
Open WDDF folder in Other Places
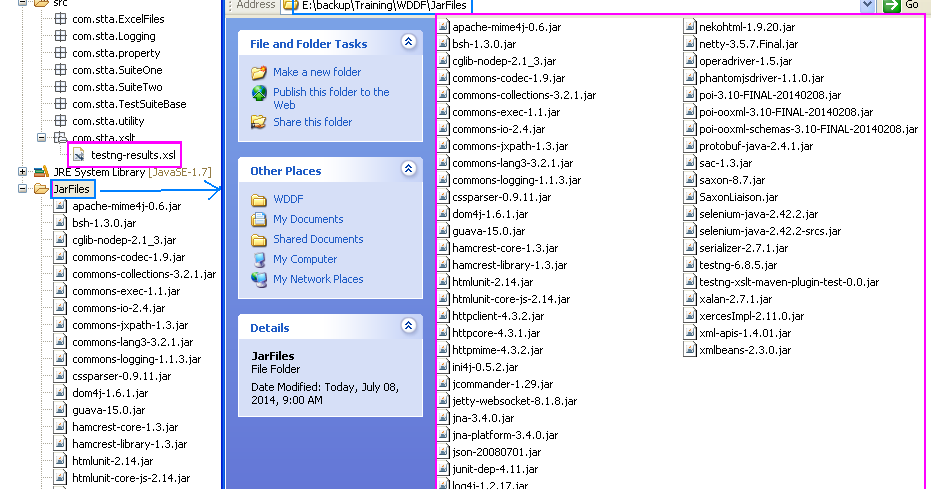tap(288, 199)
